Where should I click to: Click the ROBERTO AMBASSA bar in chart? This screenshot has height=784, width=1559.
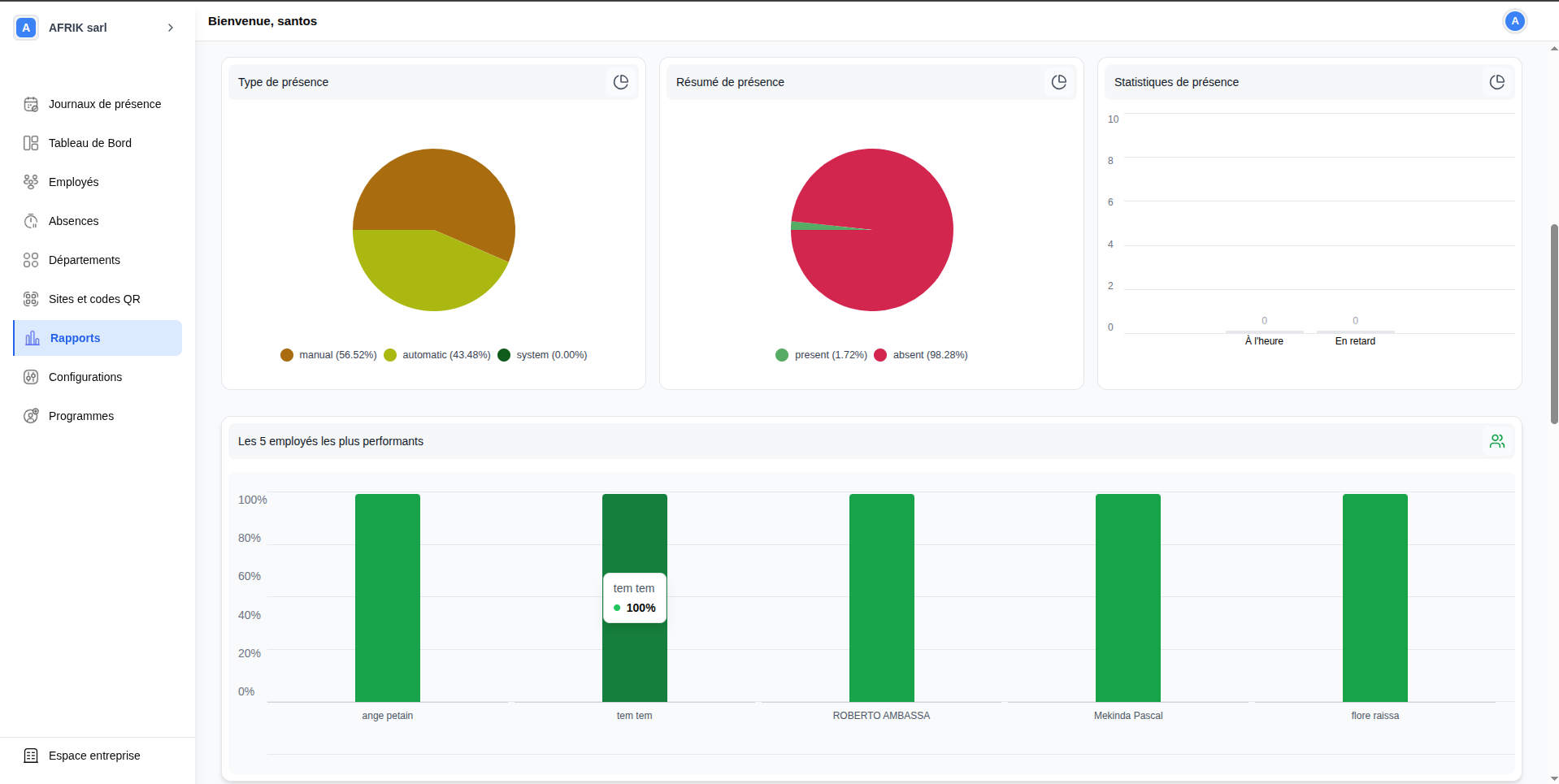(881, 597)
